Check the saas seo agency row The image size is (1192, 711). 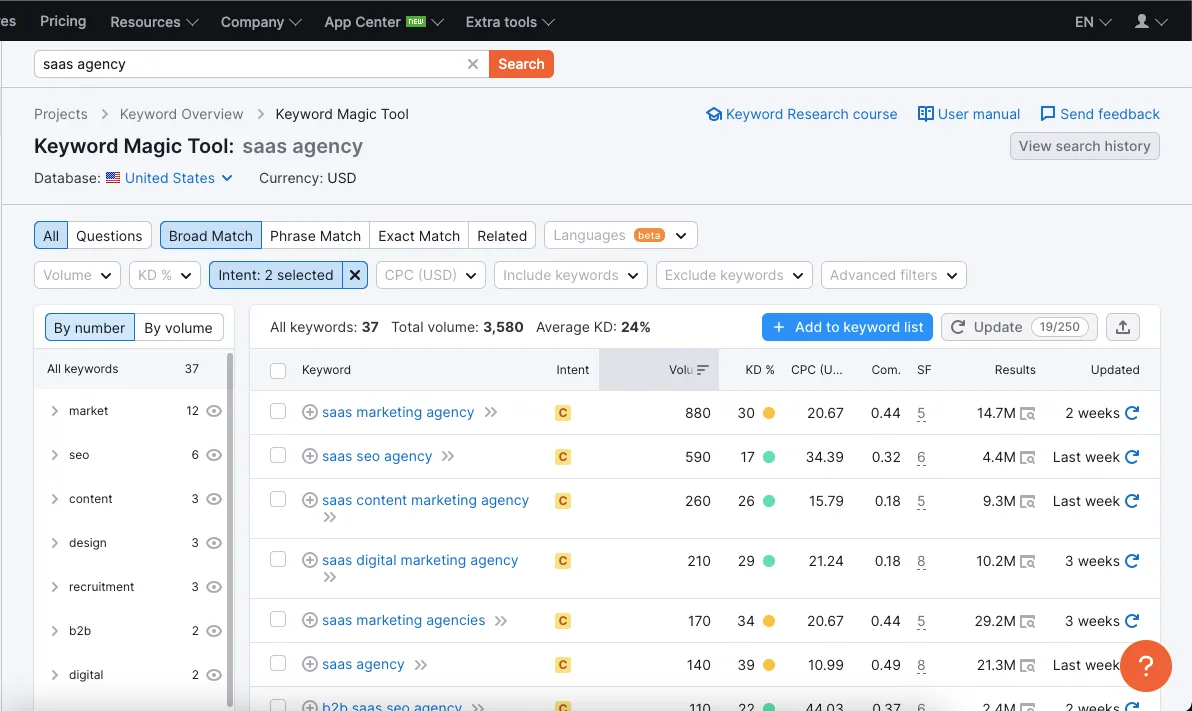278,455
